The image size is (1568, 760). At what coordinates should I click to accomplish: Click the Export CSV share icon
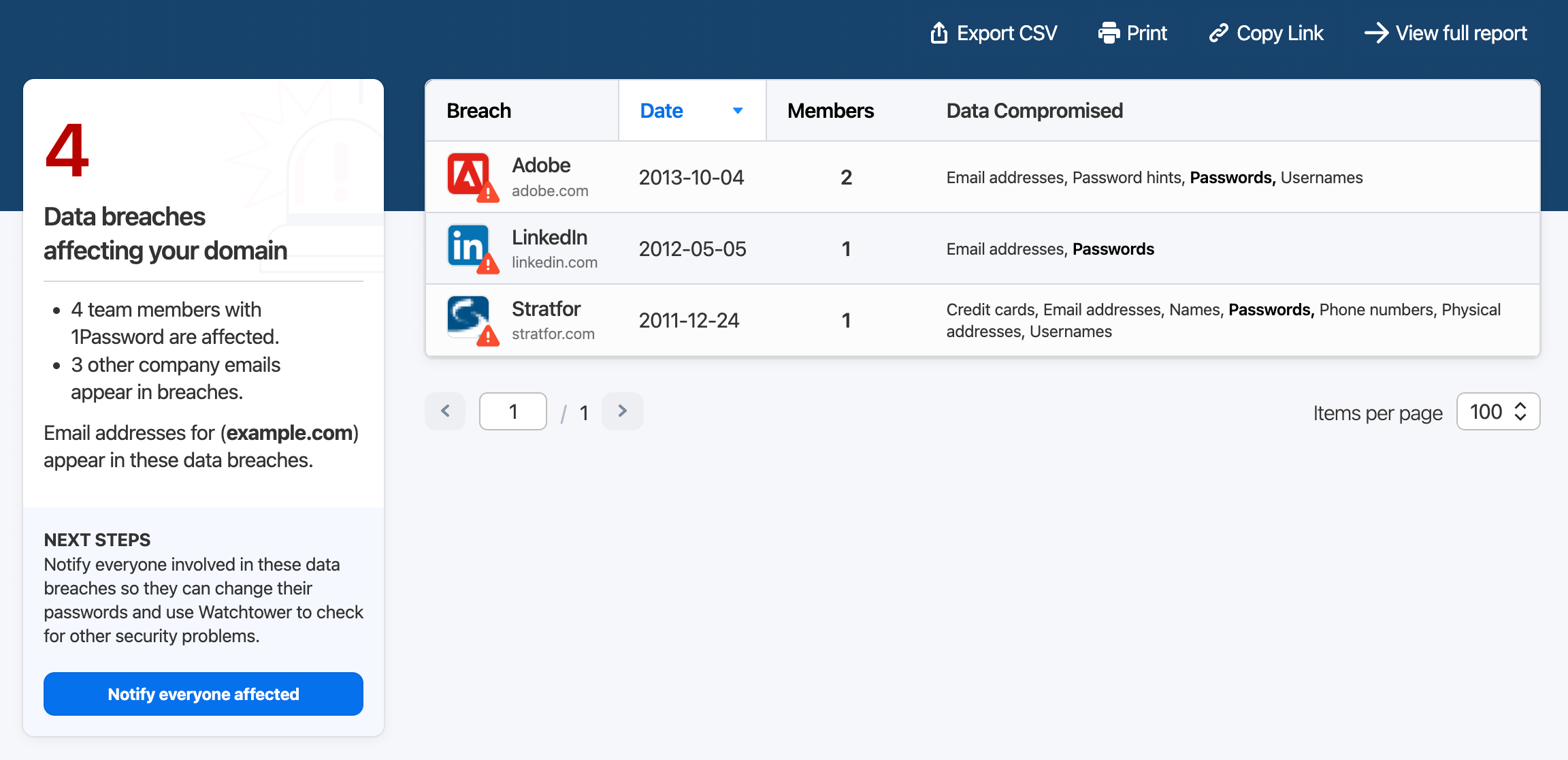[938, 33]
